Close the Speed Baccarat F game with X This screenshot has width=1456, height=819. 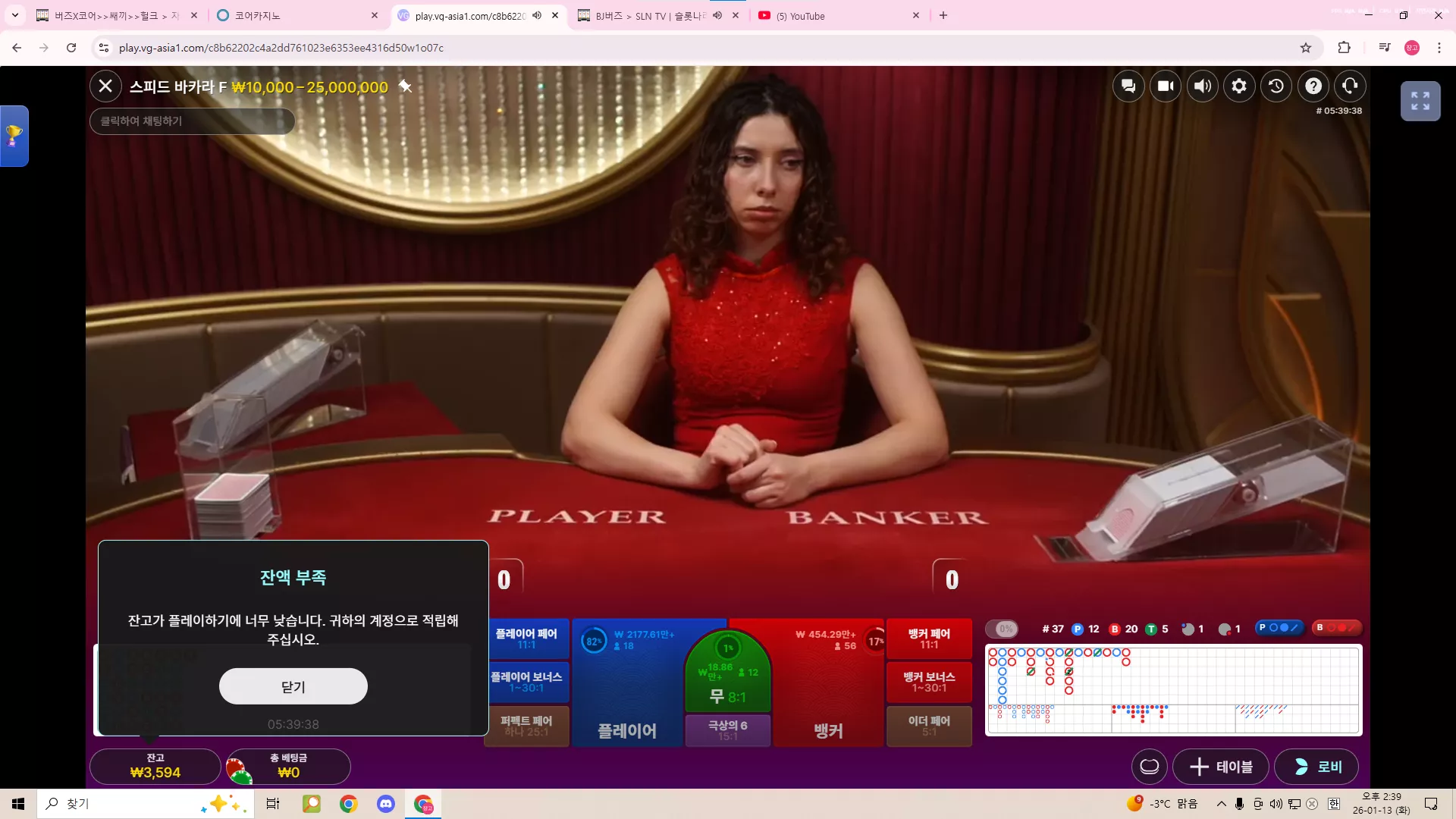pos(105,86)
